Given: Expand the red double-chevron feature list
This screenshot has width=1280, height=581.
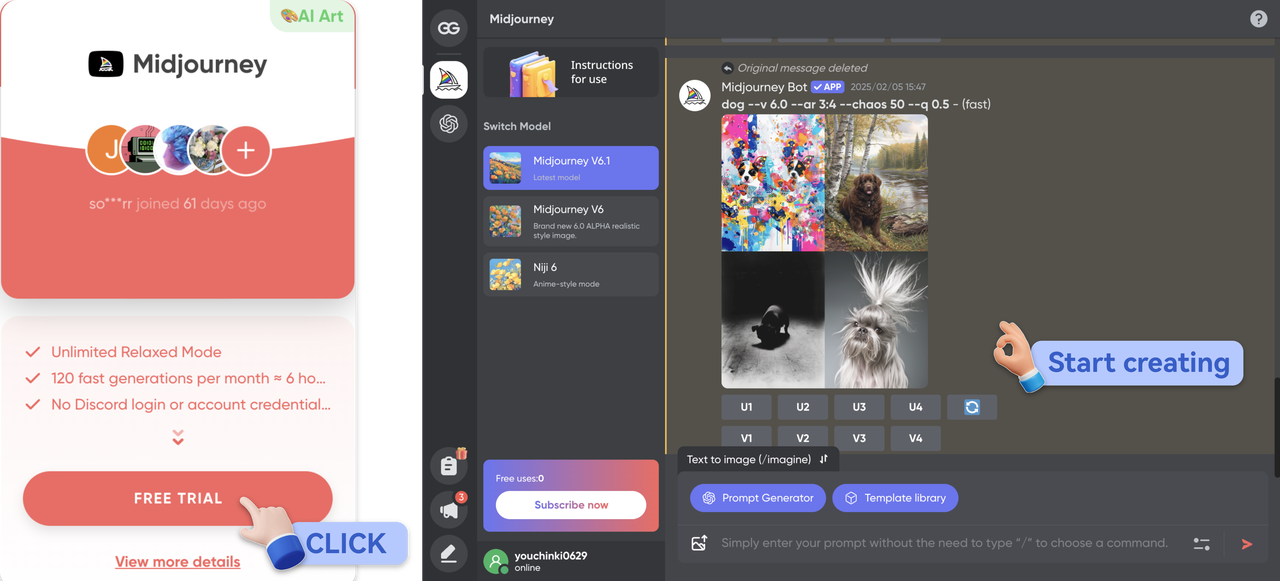Looking at the screenshot, I should [178, 438].
